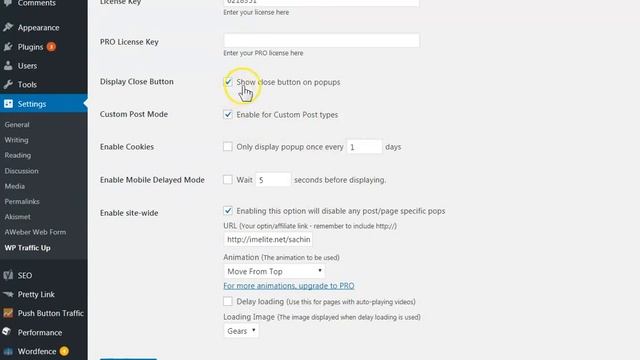Go to Writing settings submenu
The height and width of the screenshot is (360, 640).
coord(16,140)
